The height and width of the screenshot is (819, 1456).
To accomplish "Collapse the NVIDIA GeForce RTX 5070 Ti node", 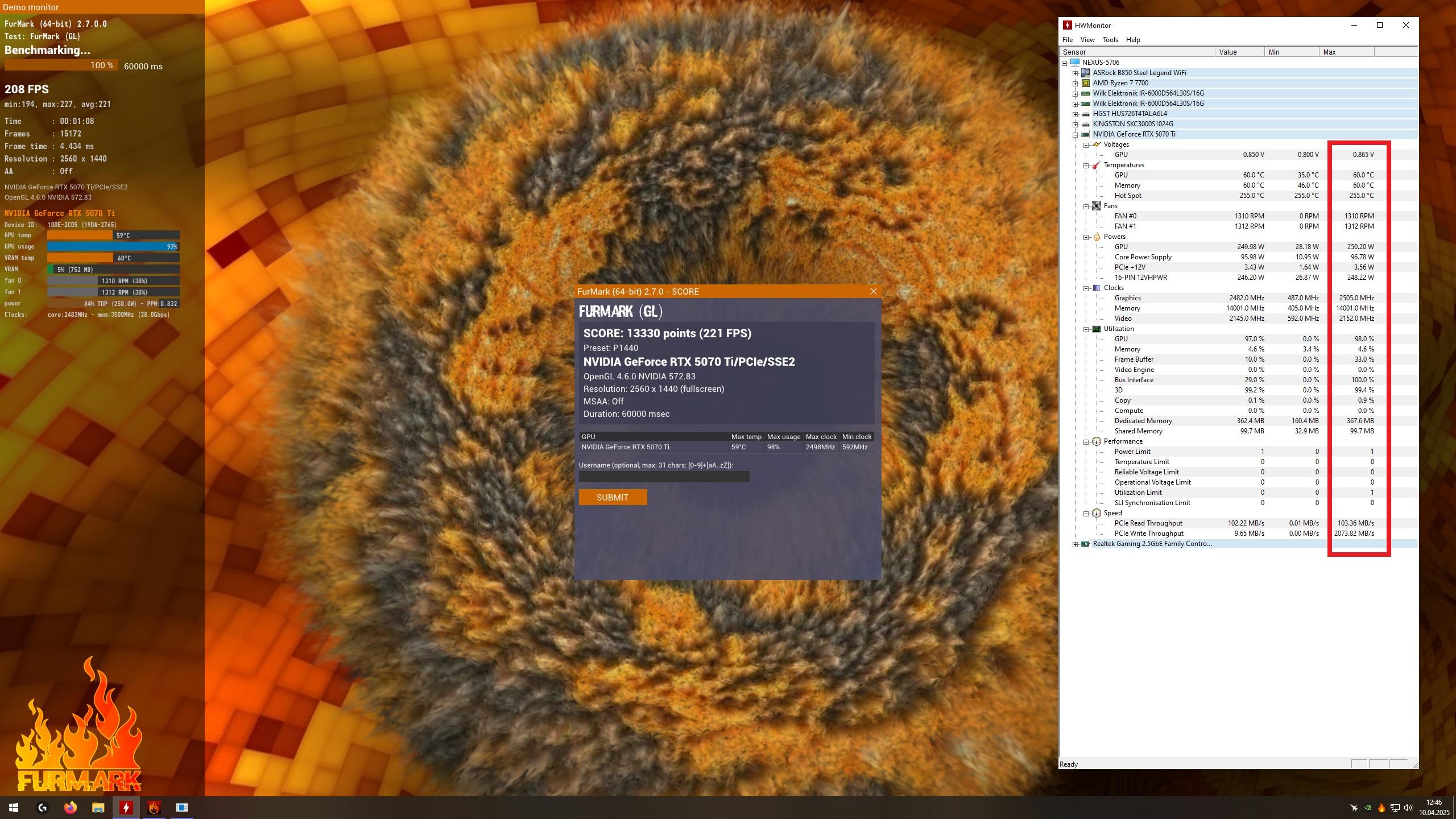I will pos(1075,135).
